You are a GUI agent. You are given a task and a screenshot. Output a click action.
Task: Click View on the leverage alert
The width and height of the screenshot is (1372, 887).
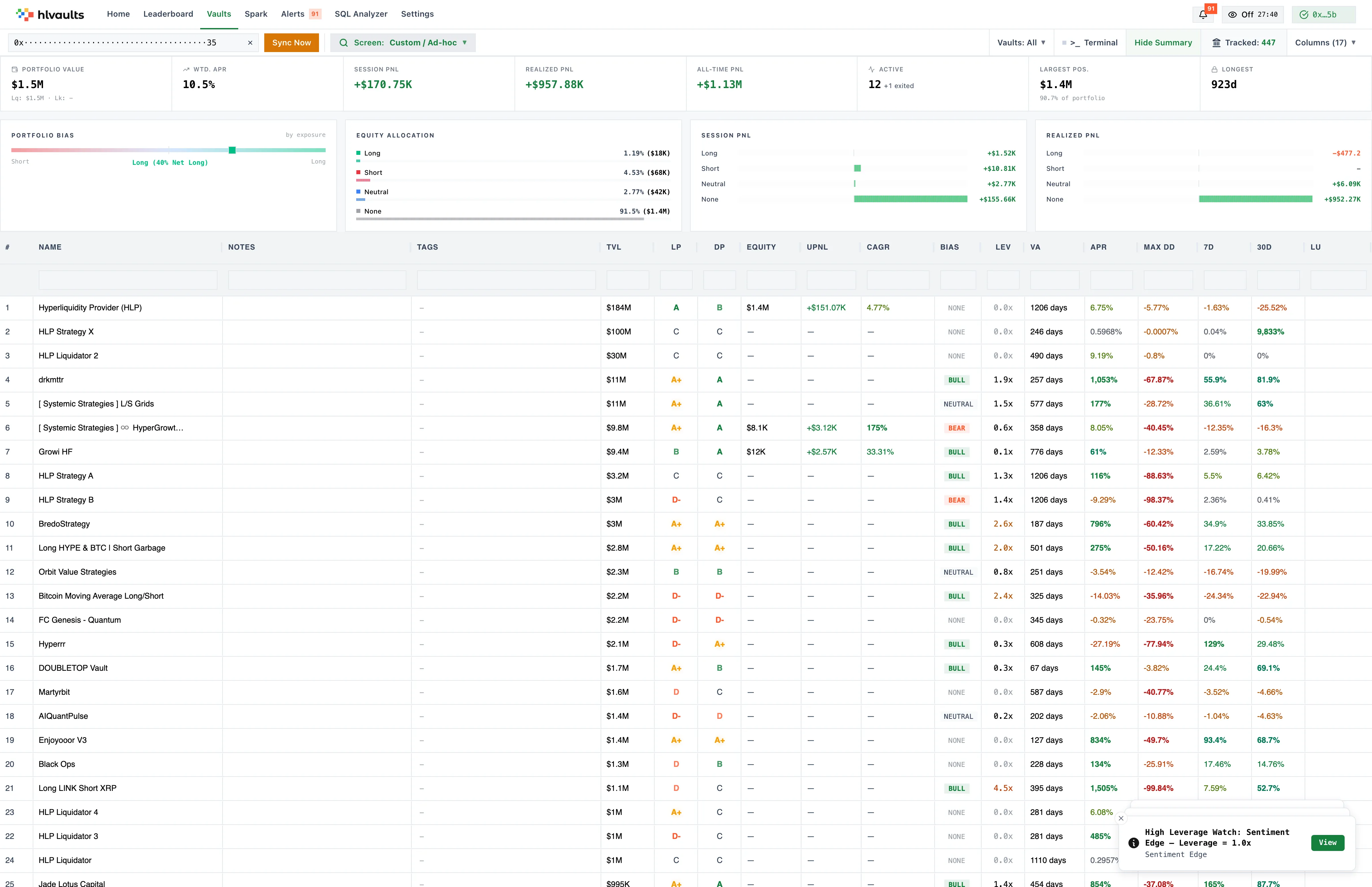1328,843
